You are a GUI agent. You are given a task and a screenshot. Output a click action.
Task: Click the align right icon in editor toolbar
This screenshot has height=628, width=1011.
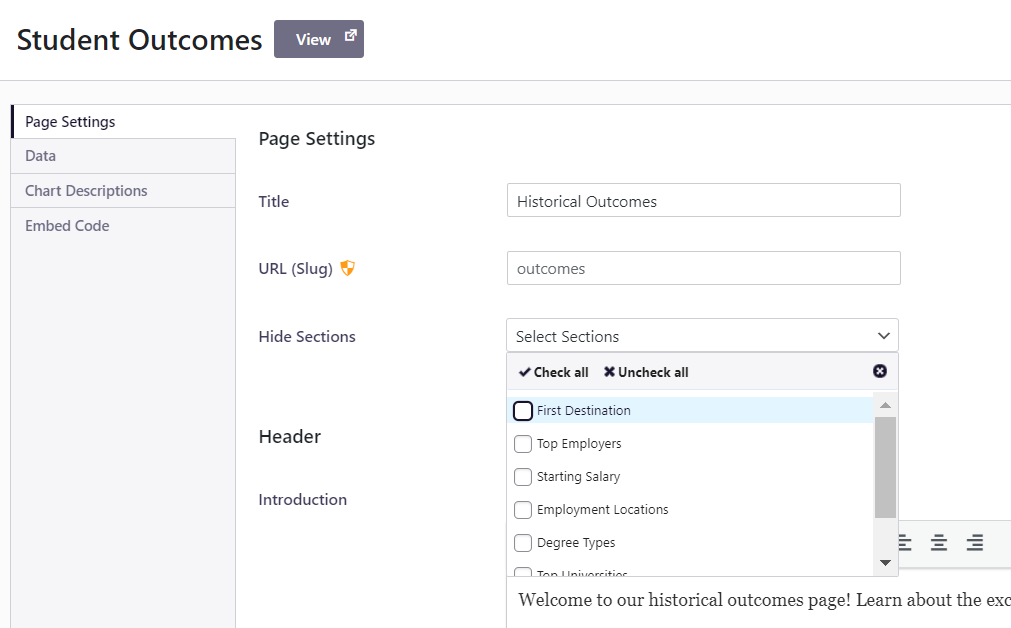pos(974,543)
